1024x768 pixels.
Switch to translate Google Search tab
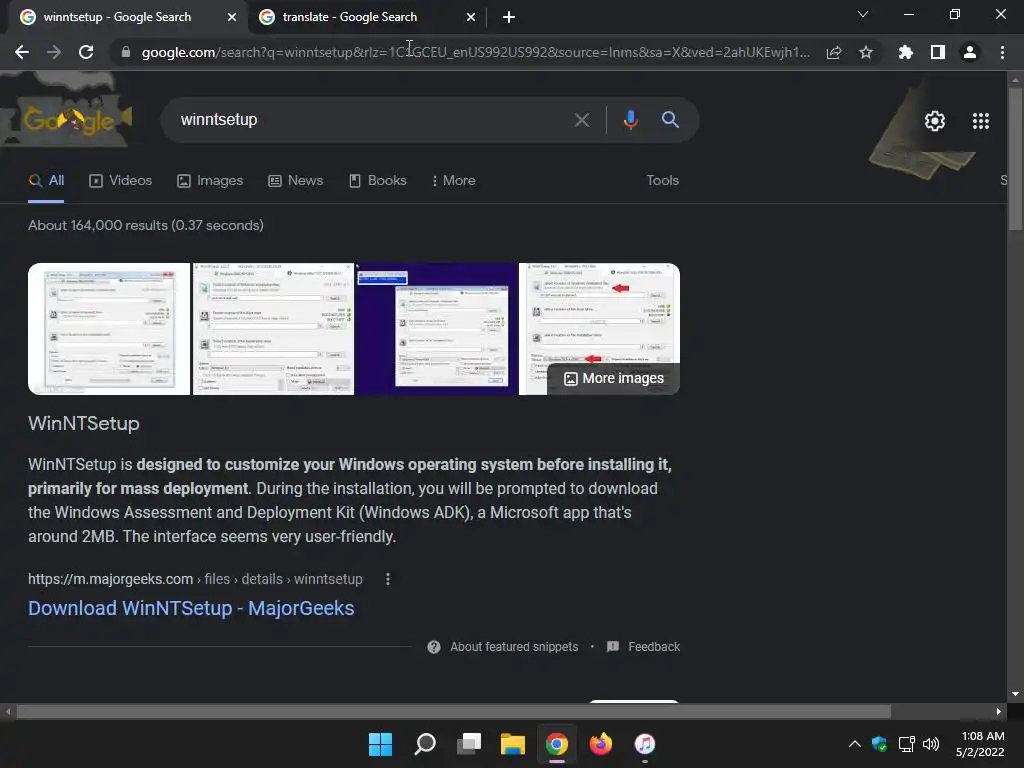[x=349, y=17]
